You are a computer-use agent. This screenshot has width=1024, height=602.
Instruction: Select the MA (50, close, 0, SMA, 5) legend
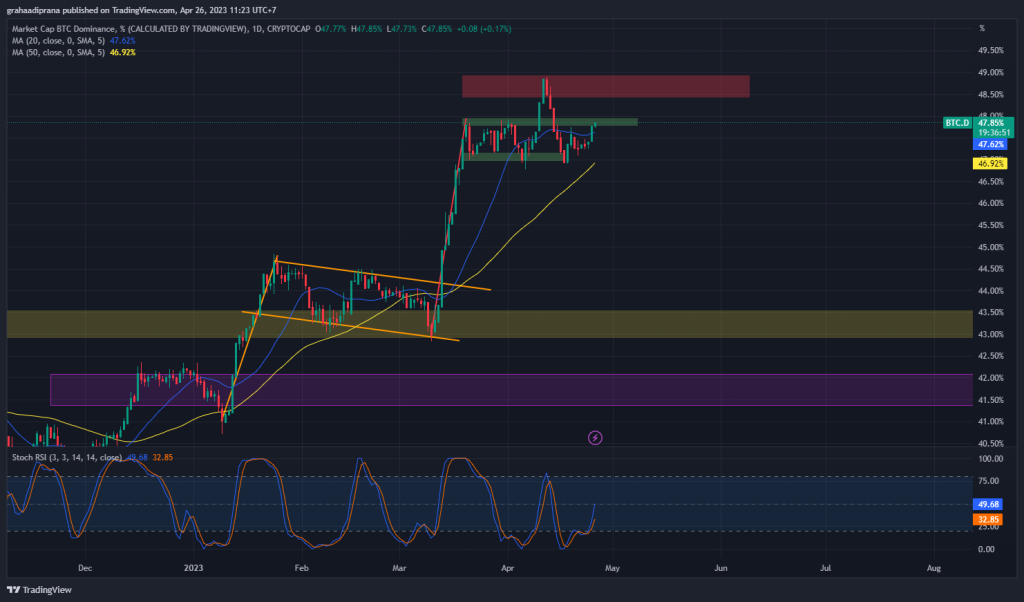(58, 52)
